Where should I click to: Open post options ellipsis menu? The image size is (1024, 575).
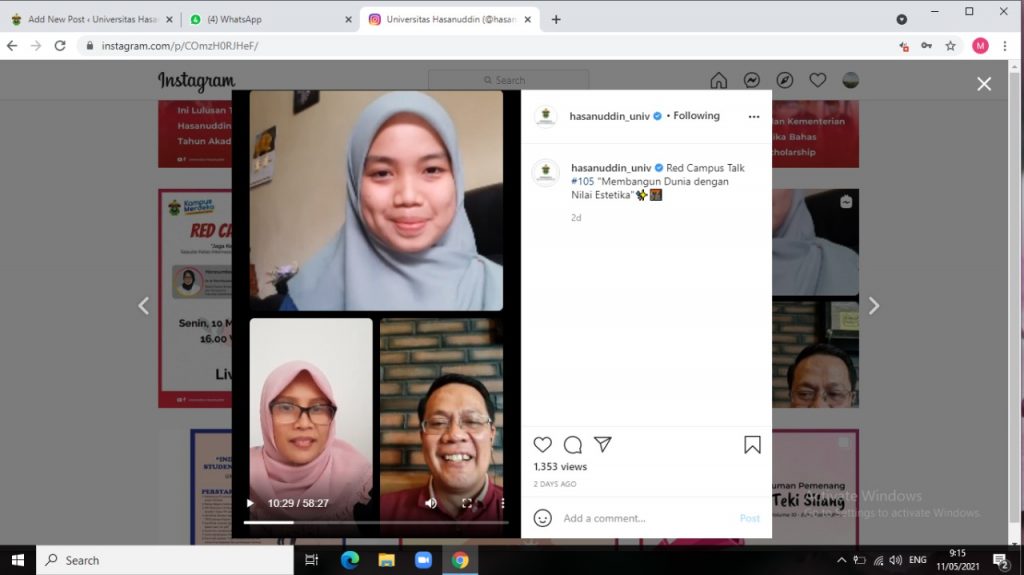tap(754, 116)
